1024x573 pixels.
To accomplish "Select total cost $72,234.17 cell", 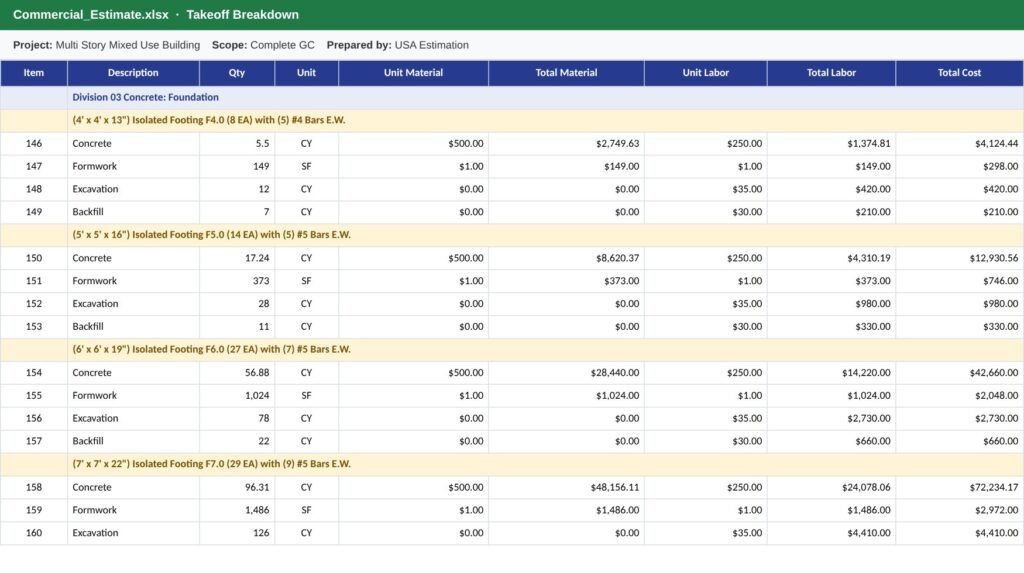I will [x=959, y=487].
